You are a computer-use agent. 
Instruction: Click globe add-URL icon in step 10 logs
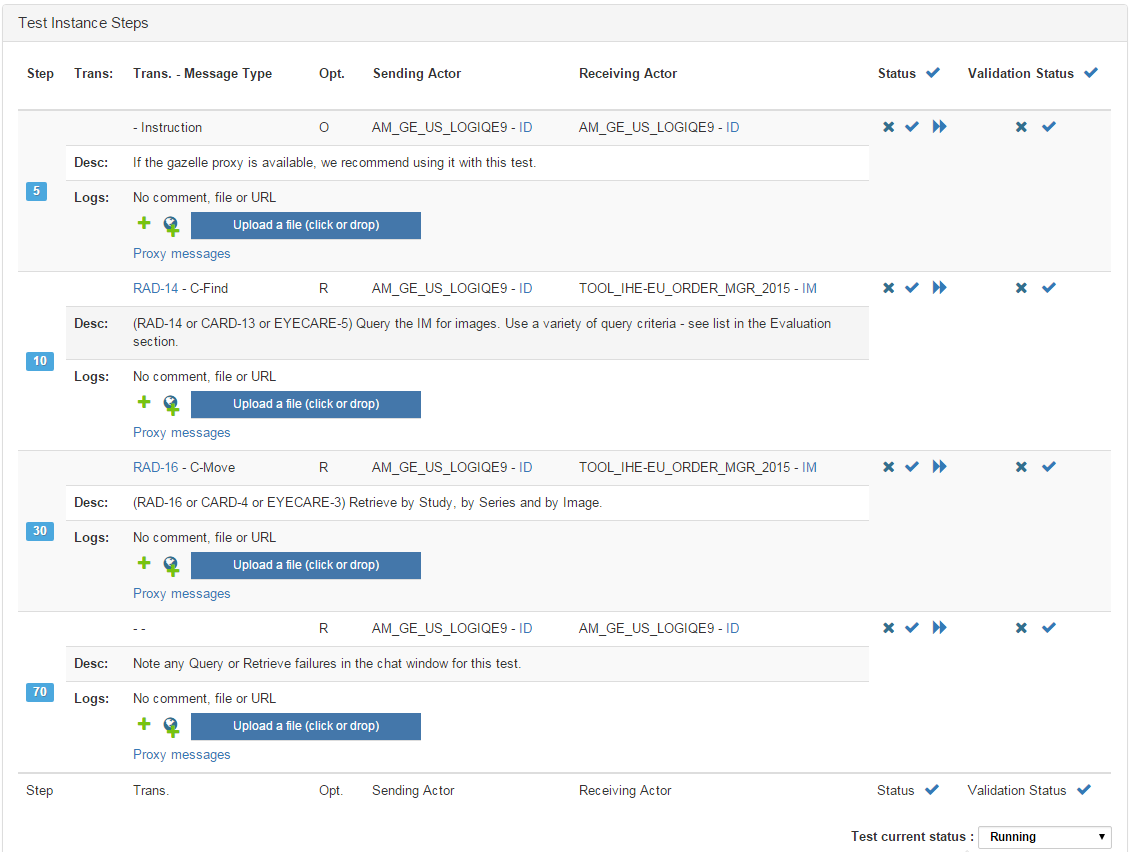coord(171,404)
